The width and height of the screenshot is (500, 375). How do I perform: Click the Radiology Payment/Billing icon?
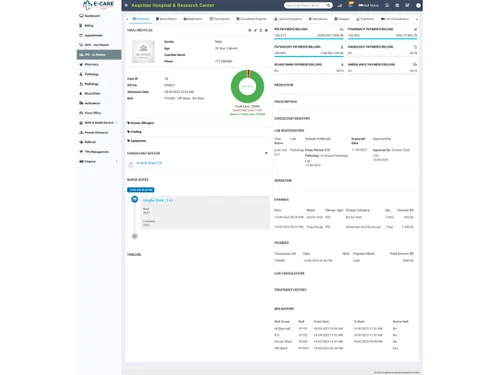pyautogui.click(x=415, y=47)
